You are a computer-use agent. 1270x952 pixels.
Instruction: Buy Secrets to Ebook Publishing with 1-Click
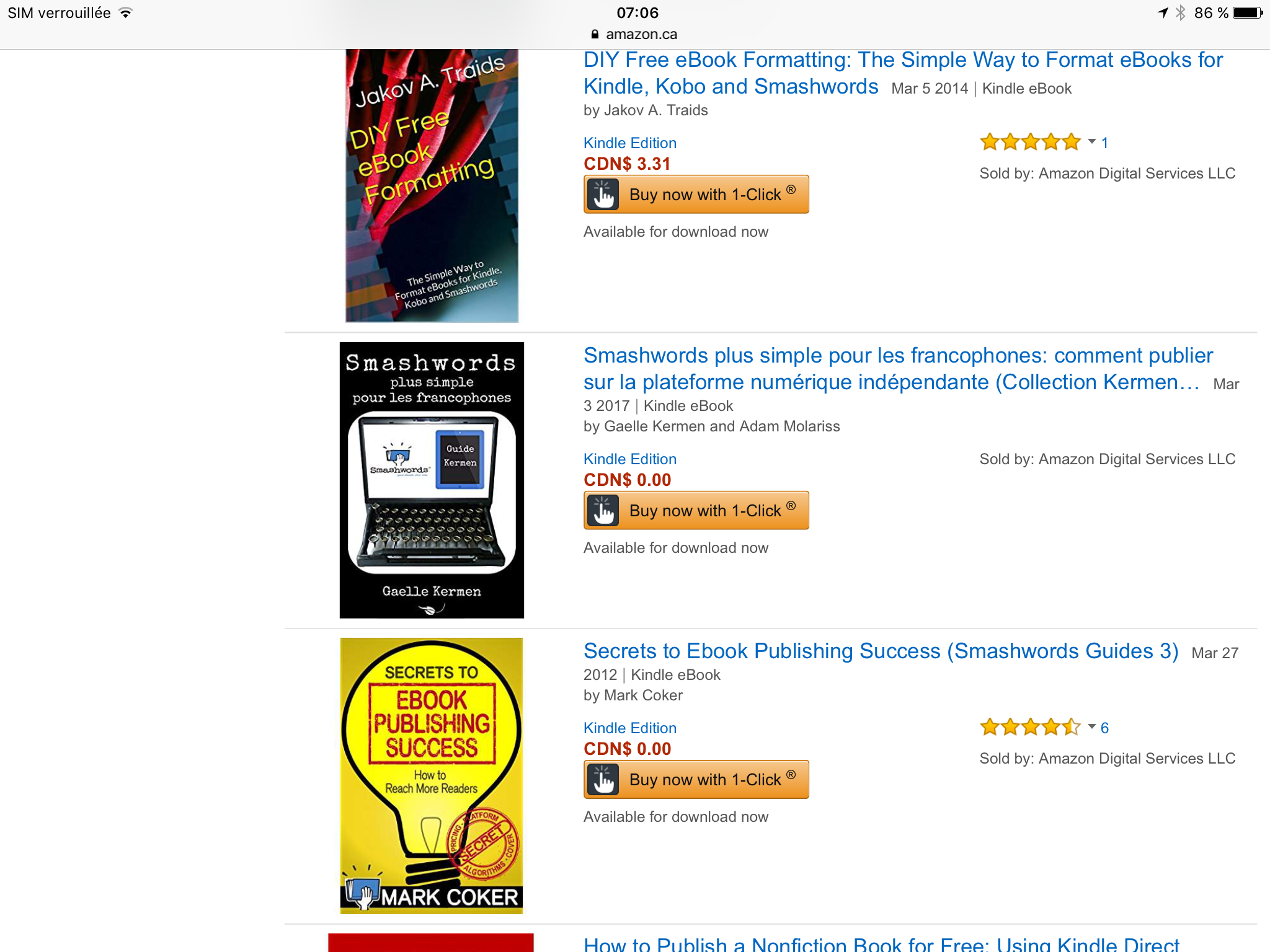click(x=696, y=780)
